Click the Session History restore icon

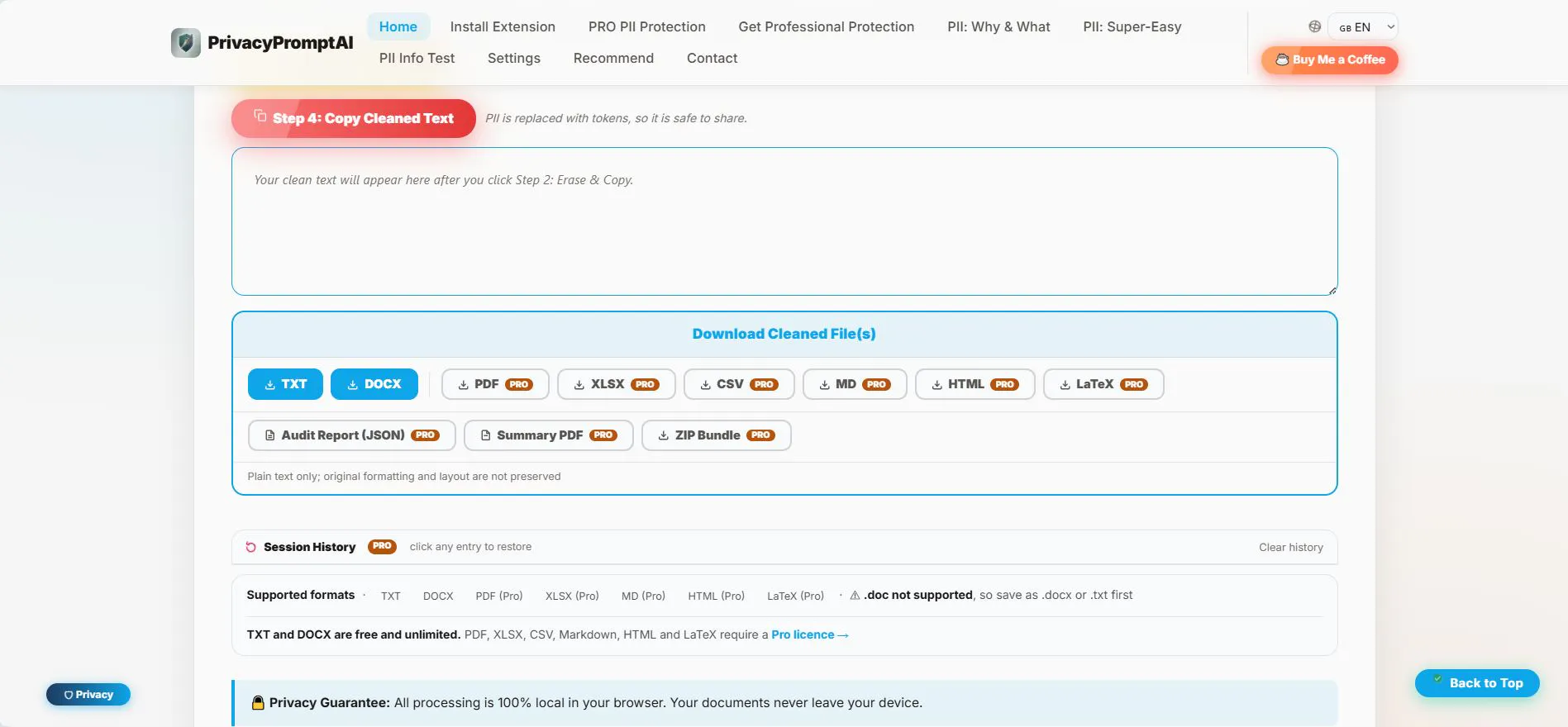tap(250, 547)
